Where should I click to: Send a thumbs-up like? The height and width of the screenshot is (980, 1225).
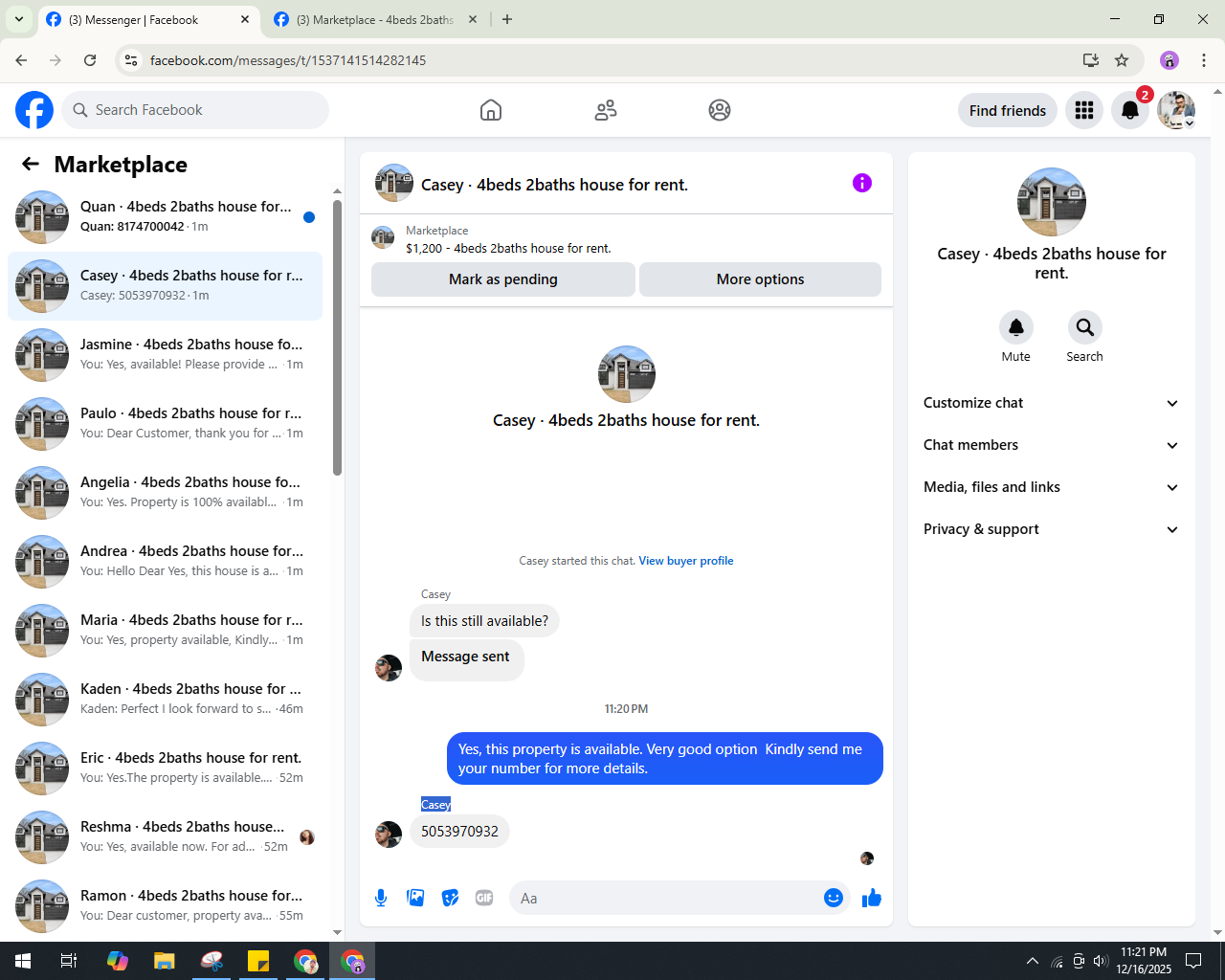pos(872,898)
